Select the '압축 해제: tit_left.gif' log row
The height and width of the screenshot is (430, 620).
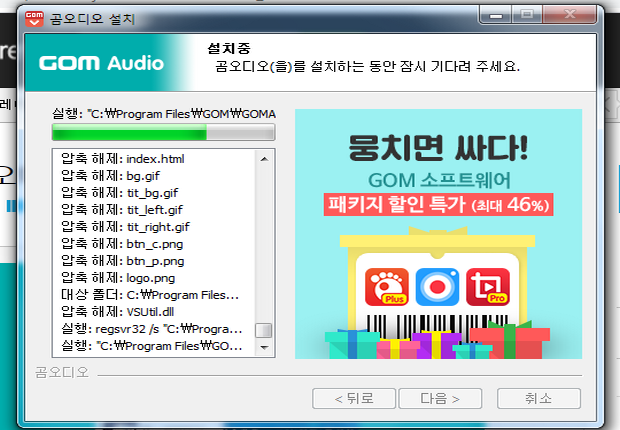tap(154, 210)
